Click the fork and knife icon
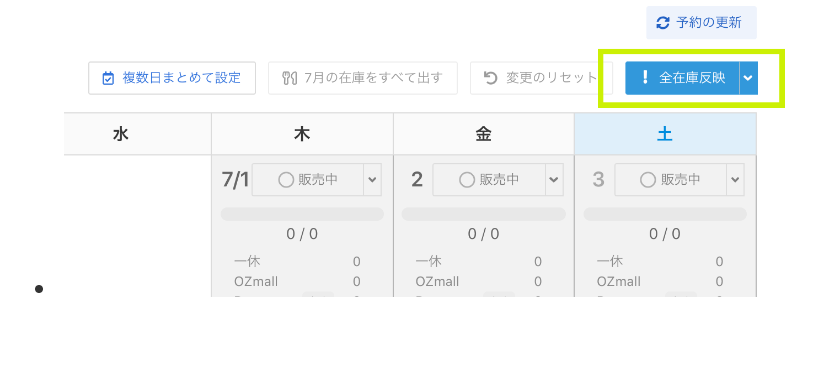The height and width of the screenshot is (369, 818). [289, 78]
